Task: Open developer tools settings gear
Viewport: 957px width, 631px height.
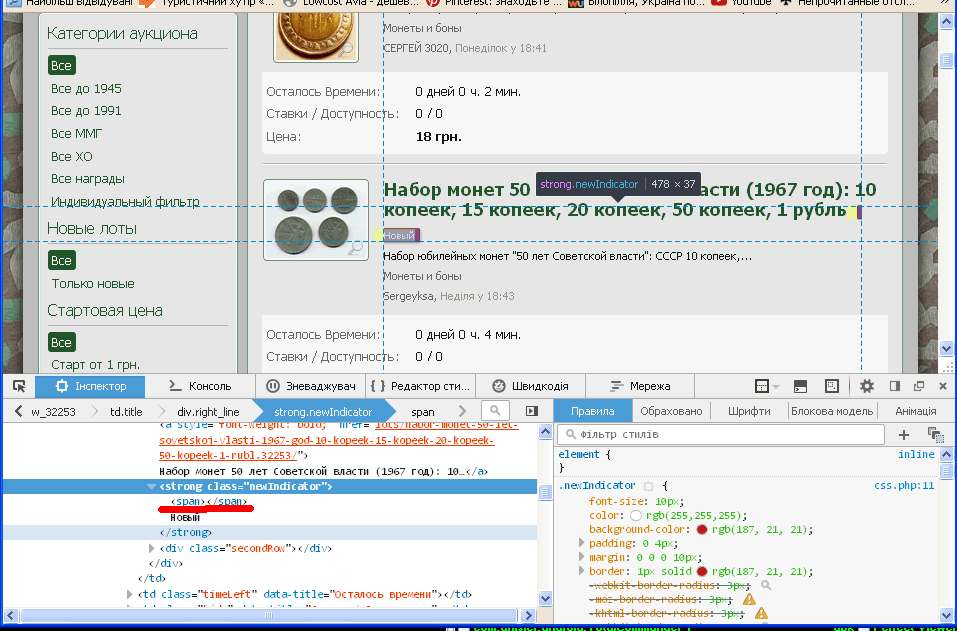Action: [866, 386]
